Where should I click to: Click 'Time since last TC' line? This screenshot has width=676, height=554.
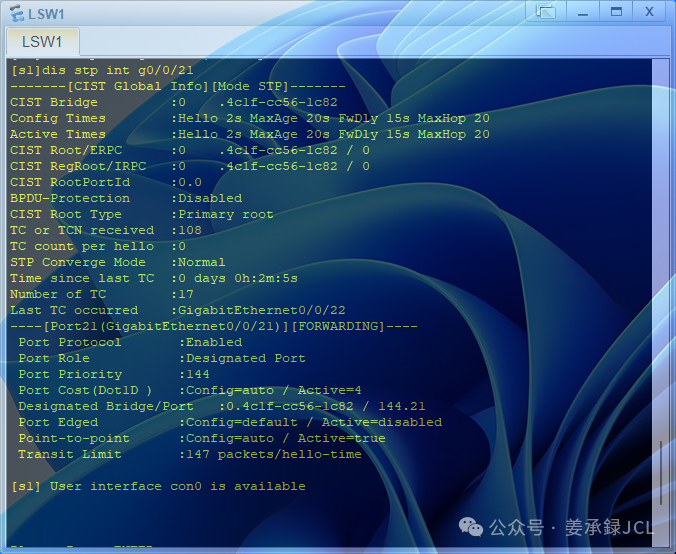point(154,278)
